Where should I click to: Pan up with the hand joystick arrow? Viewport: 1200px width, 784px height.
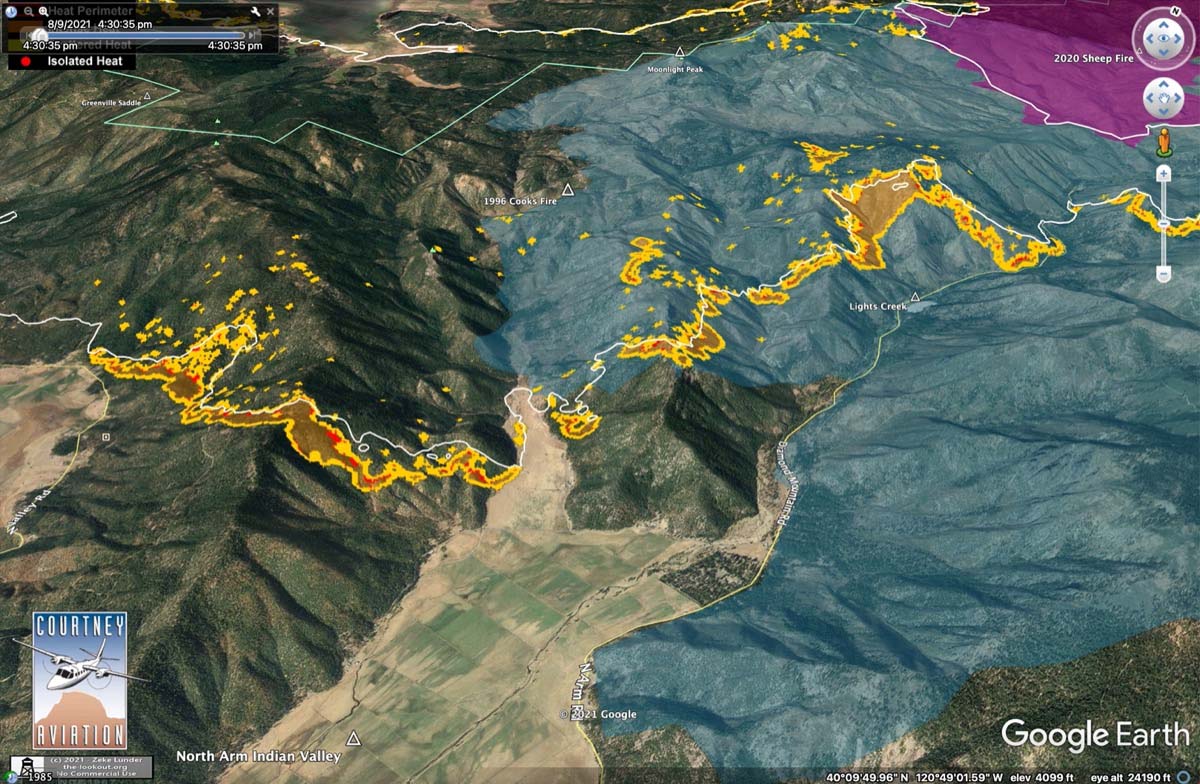(1163, 83)
